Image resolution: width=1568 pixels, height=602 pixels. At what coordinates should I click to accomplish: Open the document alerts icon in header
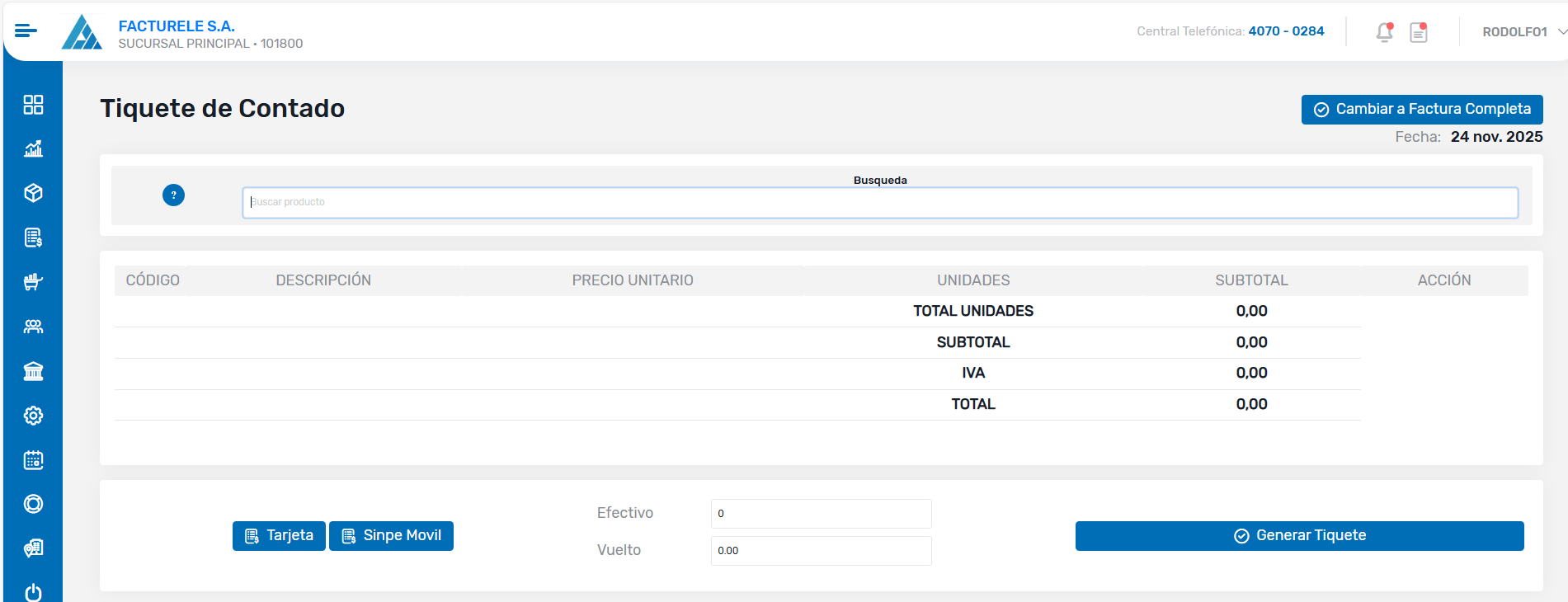(1419, 32)
